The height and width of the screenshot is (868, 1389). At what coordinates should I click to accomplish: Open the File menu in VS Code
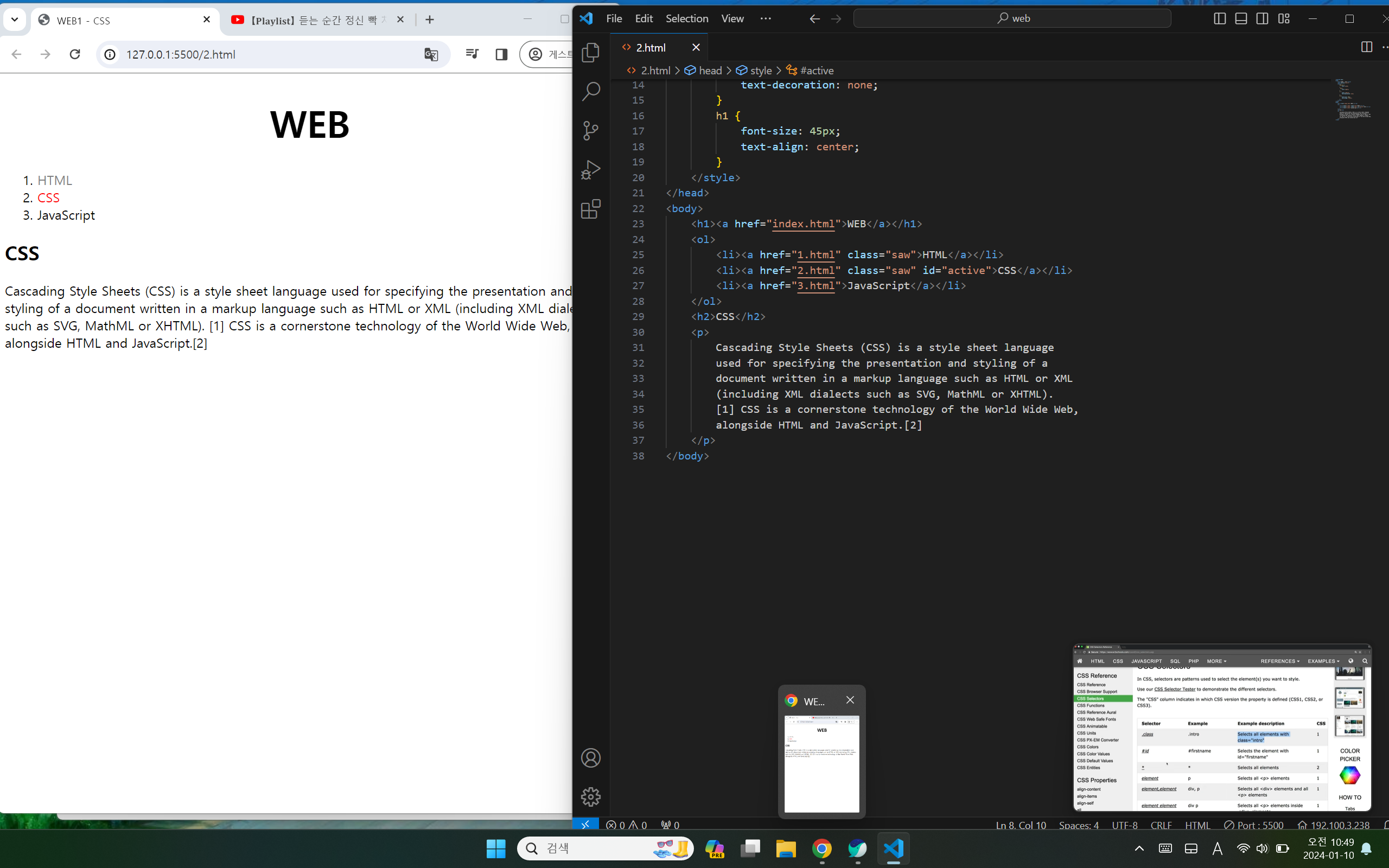tap(614, 18)
